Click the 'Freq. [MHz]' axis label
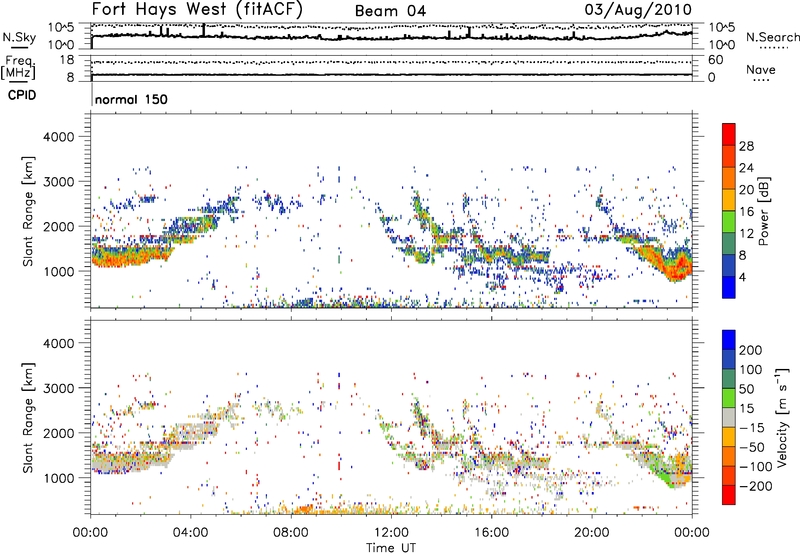Screen dimensions: 800x554 [x=18, y=67]
